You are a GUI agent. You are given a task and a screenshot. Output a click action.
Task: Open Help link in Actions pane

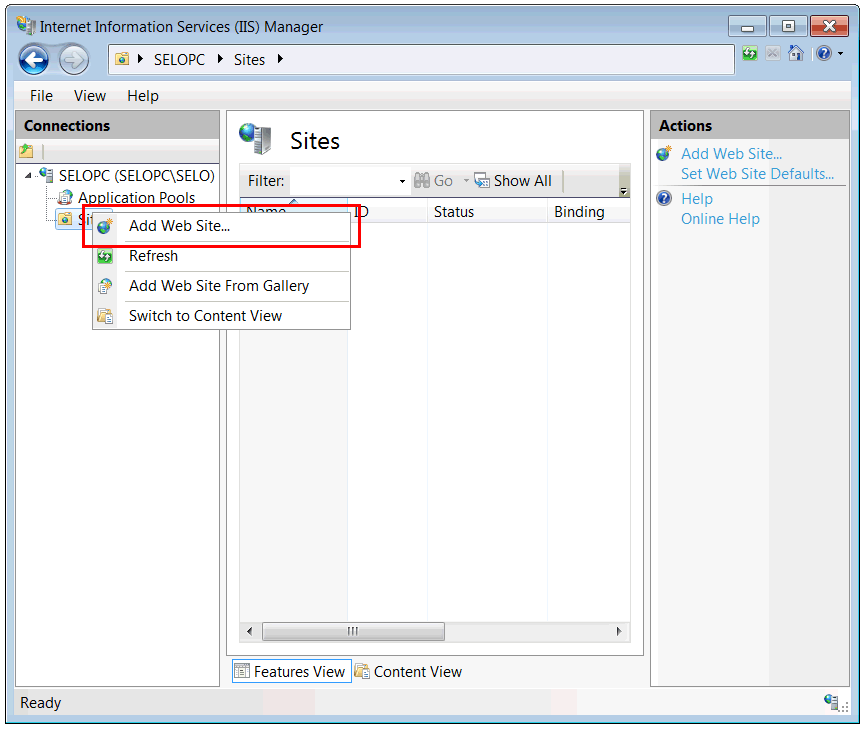696,199
